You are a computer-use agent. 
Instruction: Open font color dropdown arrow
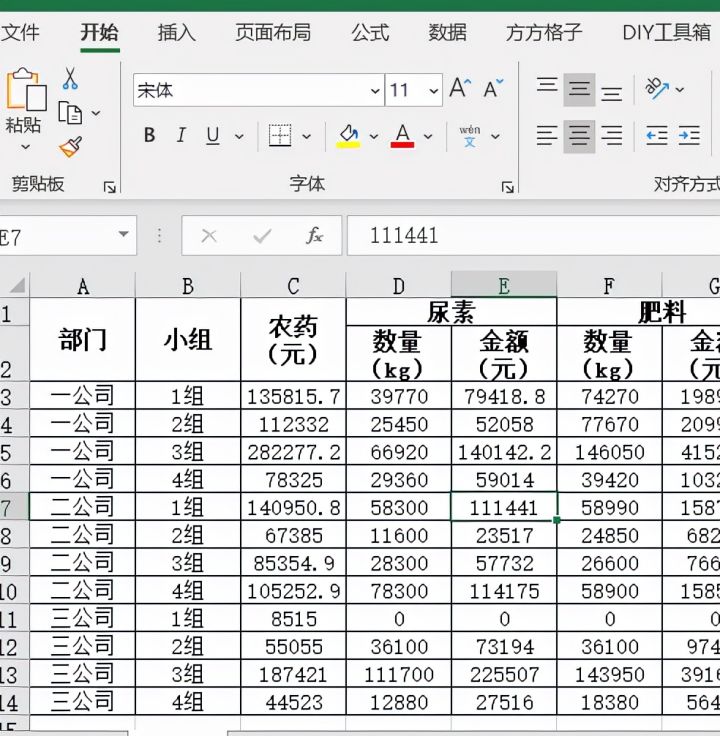[x=428, y=137]
